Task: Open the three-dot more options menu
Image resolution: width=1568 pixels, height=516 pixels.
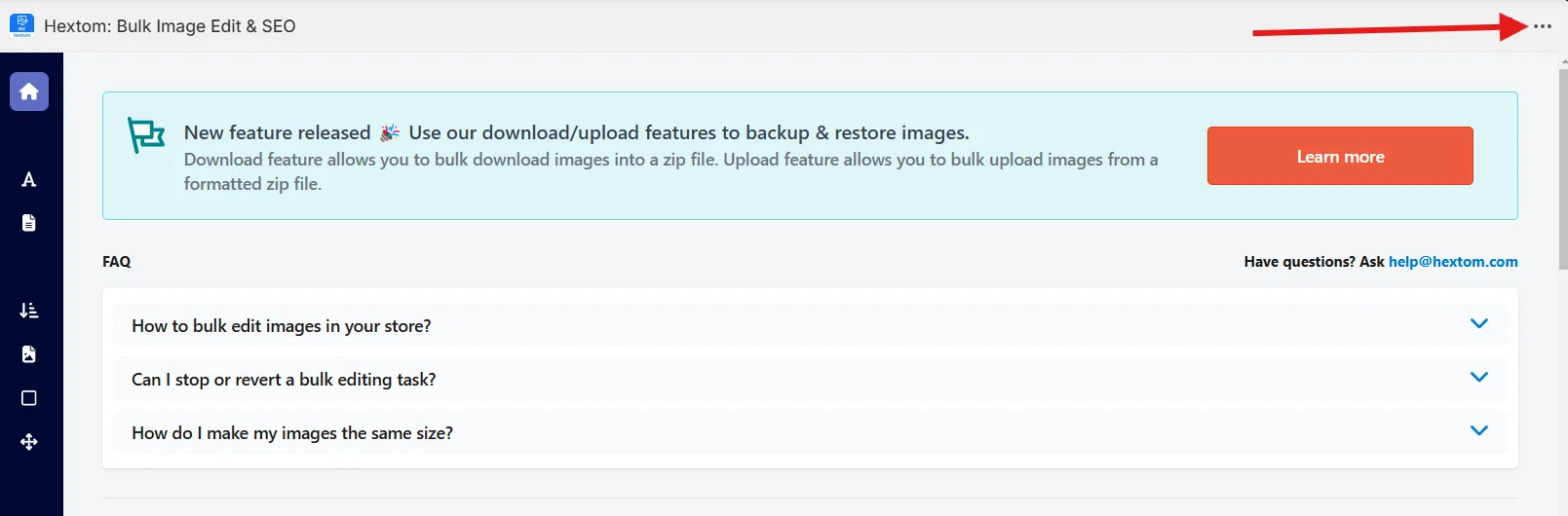Action: coord(1542,26)
